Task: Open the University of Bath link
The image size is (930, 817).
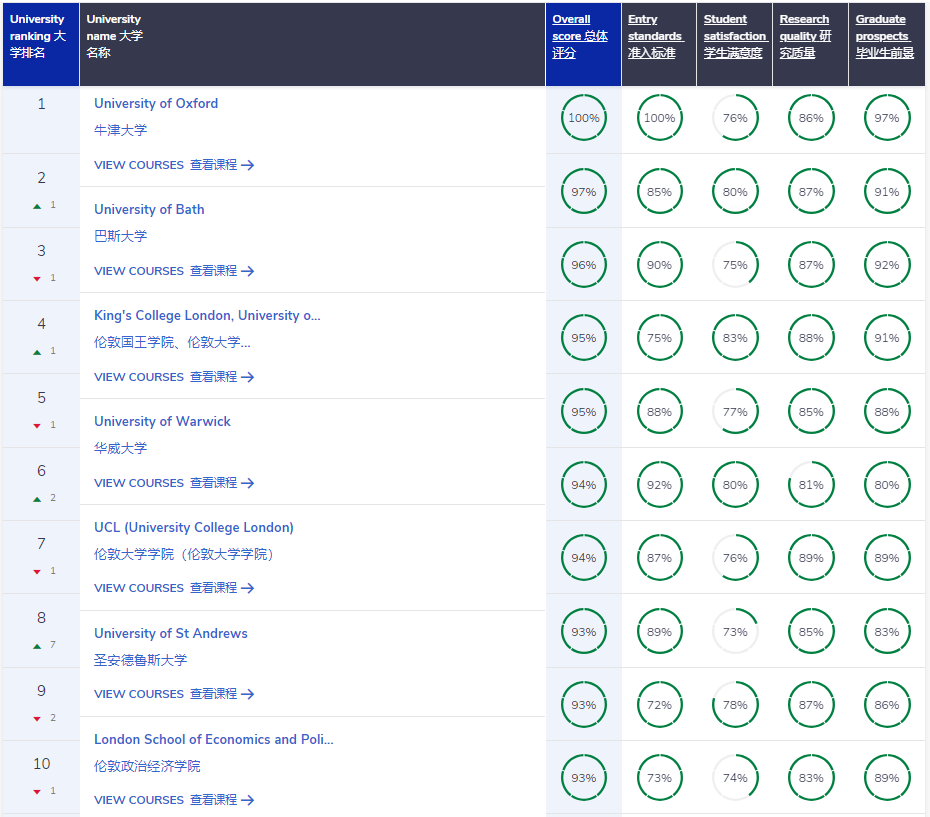Action: click(149, 209)
